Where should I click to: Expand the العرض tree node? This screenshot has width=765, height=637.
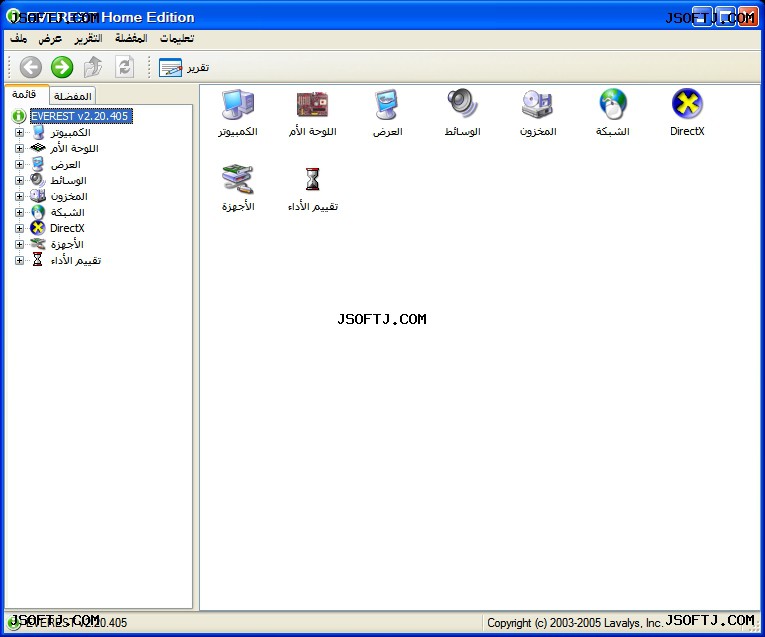pyautogui.click(x=19, y=164)
